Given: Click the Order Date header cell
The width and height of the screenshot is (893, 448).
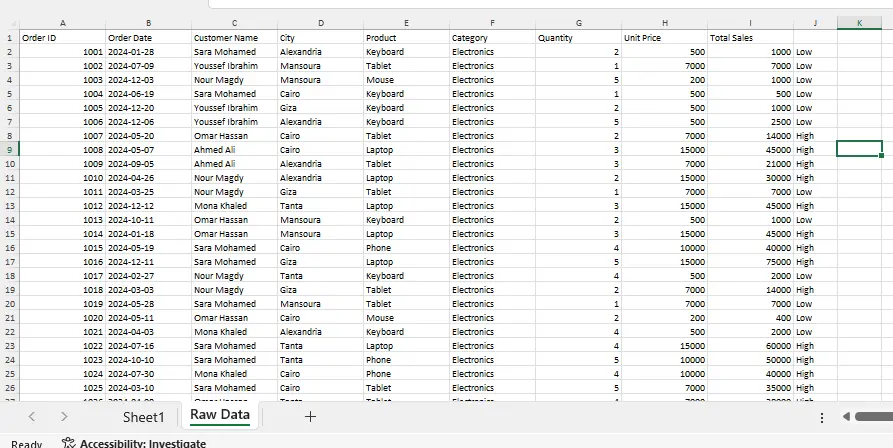Looking at the screenshot, I should (x=149, y=38).
